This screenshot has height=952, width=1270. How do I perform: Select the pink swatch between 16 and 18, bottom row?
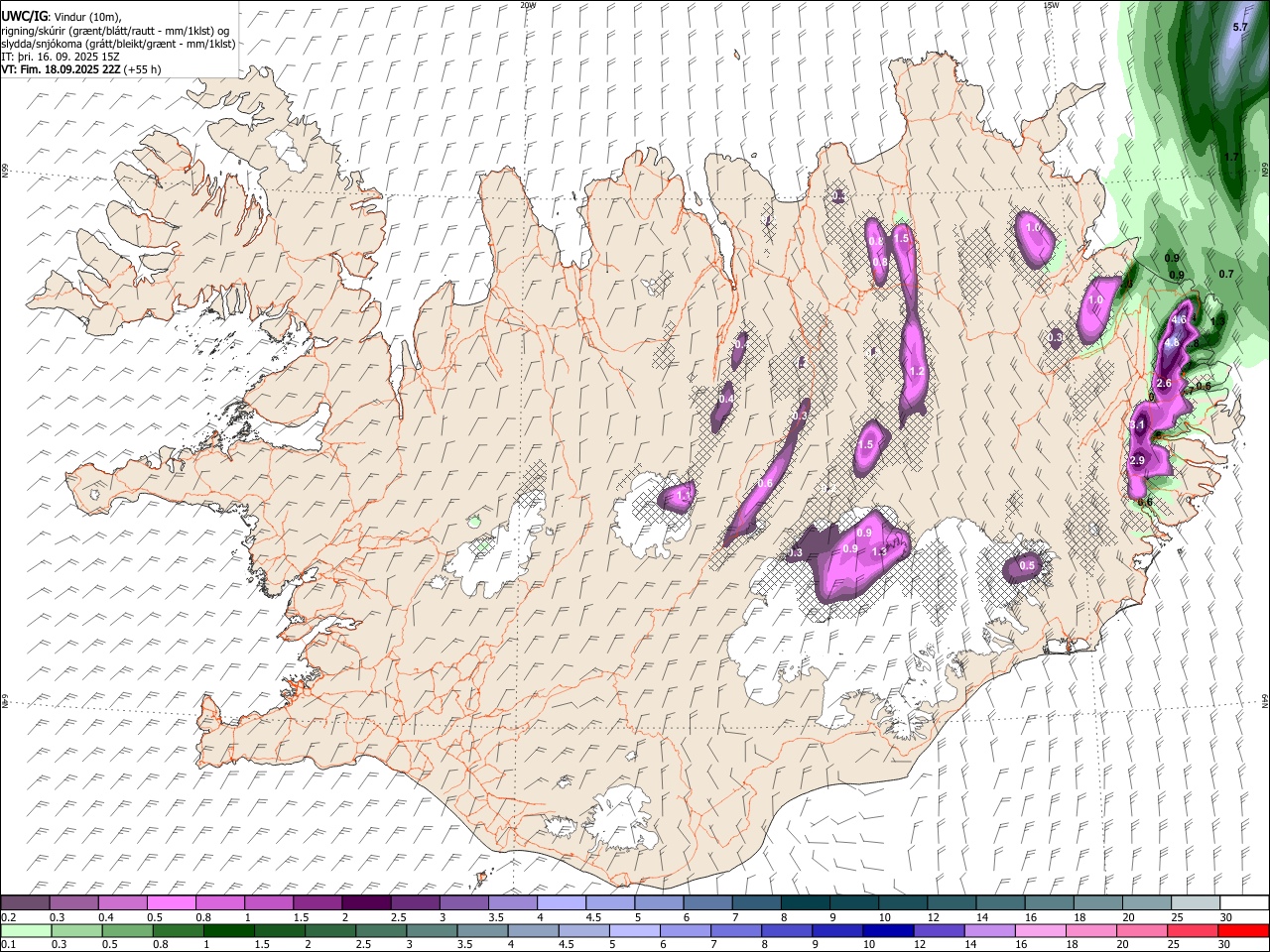[x=1040, y=930]
